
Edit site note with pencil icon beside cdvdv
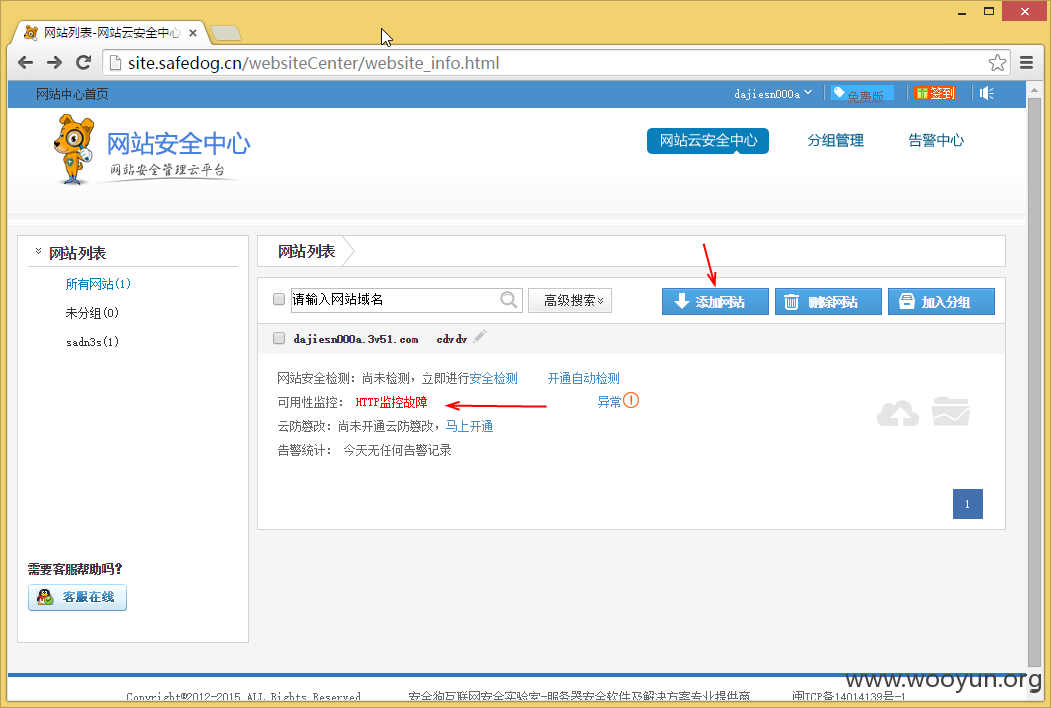click(479, 337)
